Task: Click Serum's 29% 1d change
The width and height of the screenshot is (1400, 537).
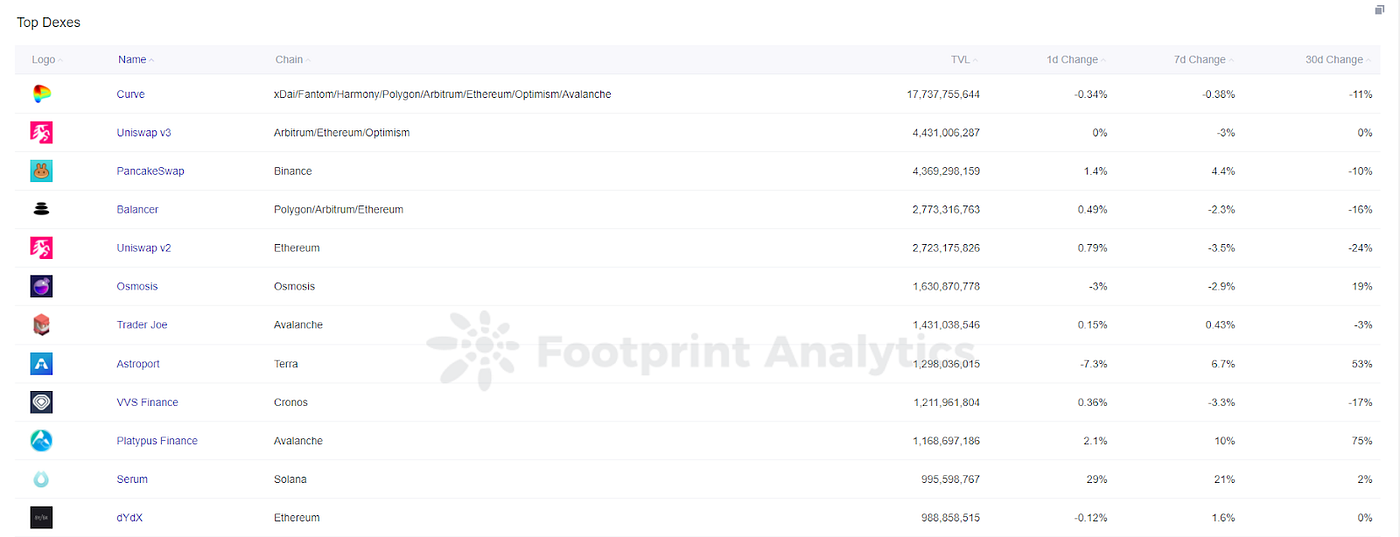Action: point(1097,479)
